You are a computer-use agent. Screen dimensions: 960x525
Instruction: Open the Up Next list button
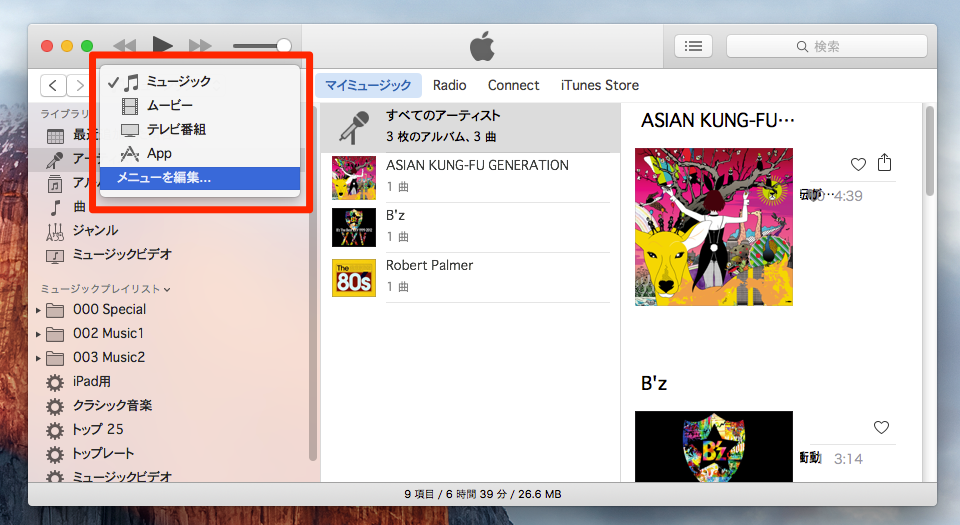coord(693,46)
